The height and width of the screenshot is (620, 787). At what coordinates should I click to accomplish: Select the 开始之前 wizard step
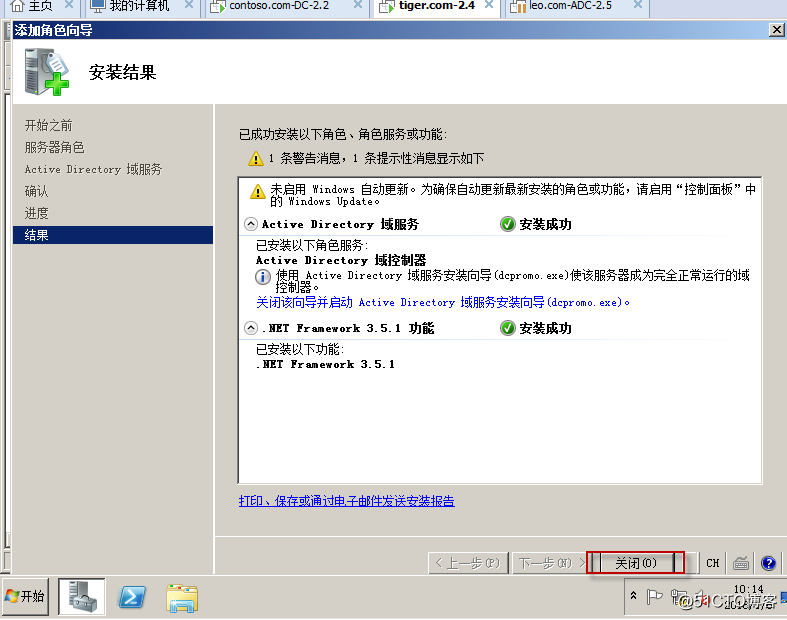tap(48, 125)
